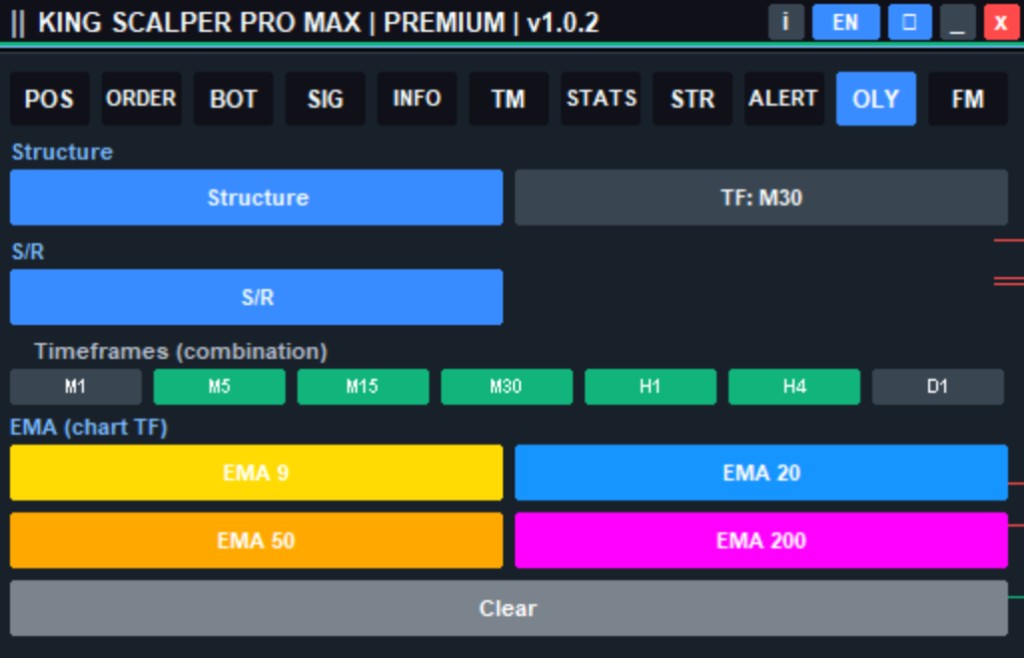Toggle the M30 timeframe button
Screen dimensions: 1024x658
pyautogui.click(x=507, y=386)
